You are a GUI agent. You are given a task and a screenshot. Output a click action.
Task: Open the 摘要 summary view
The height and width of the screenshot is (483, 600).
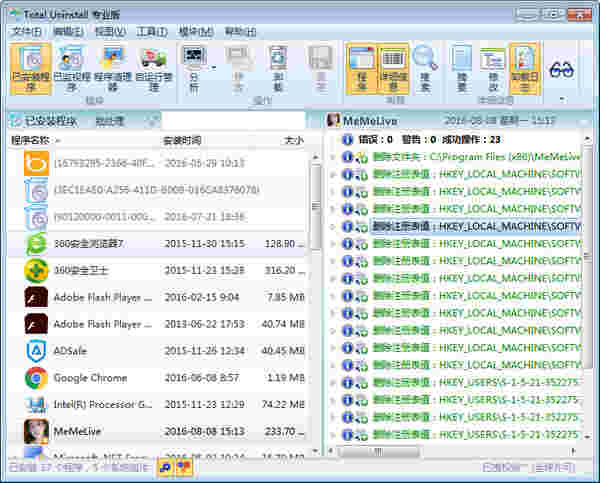461,66
